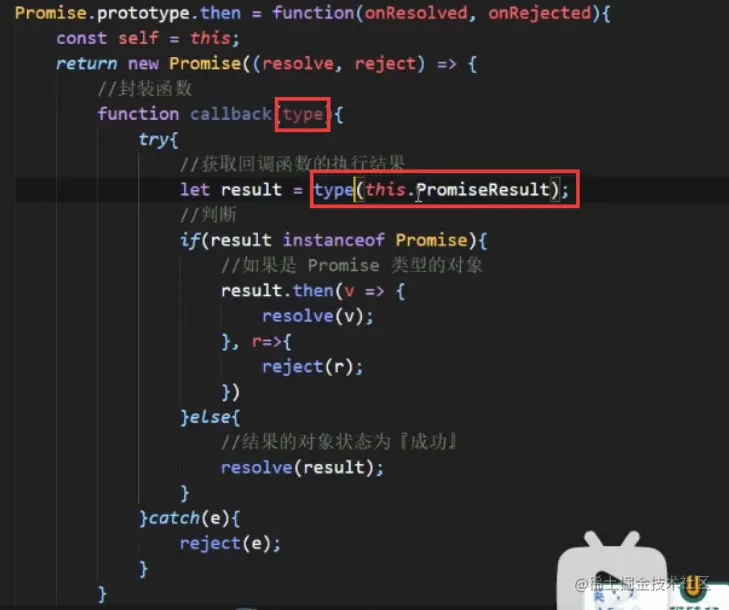This screenshot has width=729, height=610.
Task: Click the //封装函数 comment
Action: (145, 88)
